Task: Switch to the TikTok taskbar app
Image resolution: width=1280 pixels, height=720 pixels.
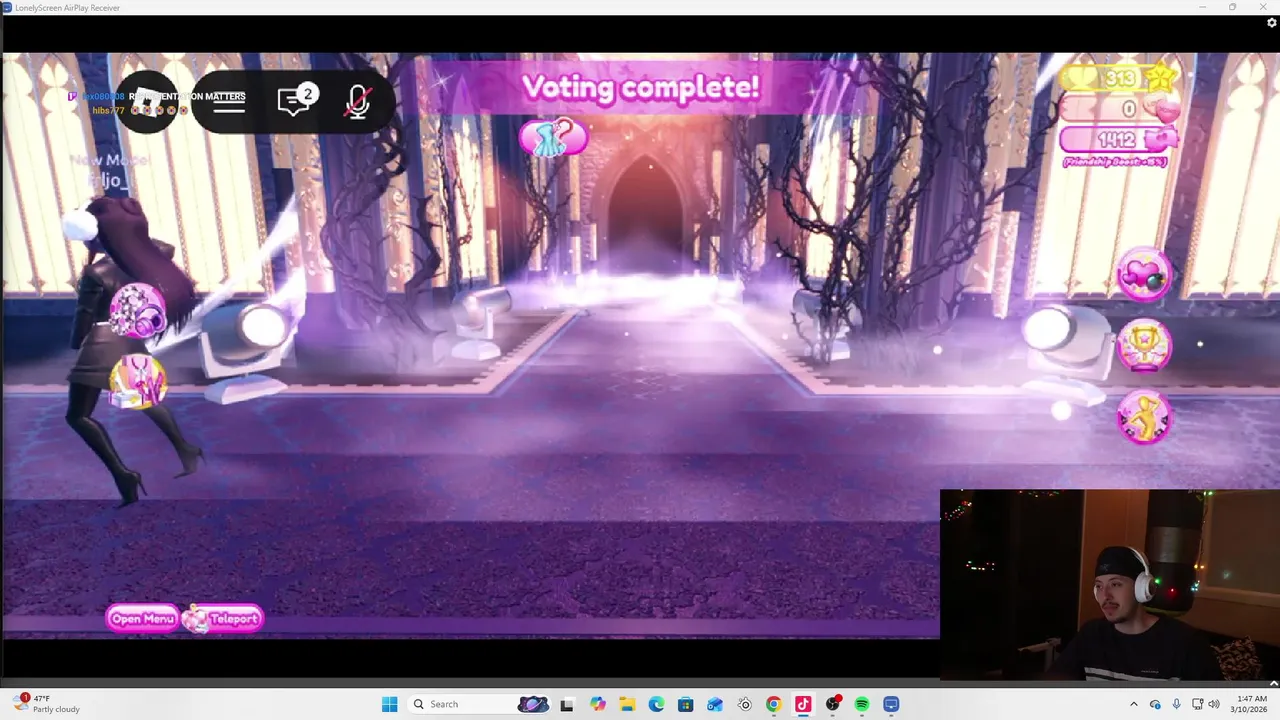Action: point(803,704)
